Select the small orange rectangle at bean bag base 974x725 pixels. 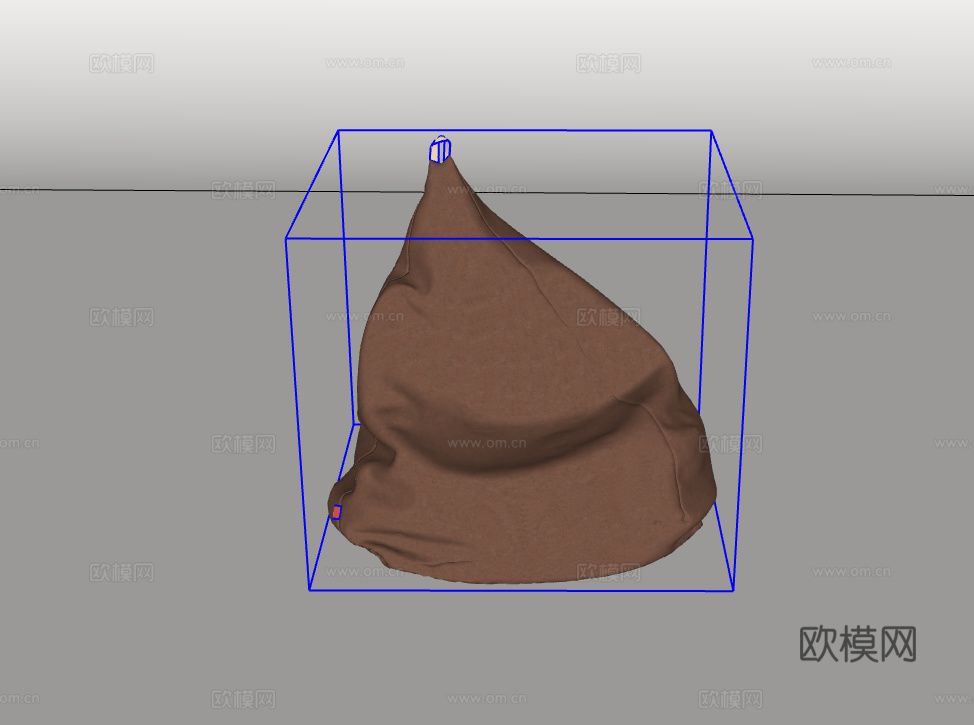coord(336,512)
